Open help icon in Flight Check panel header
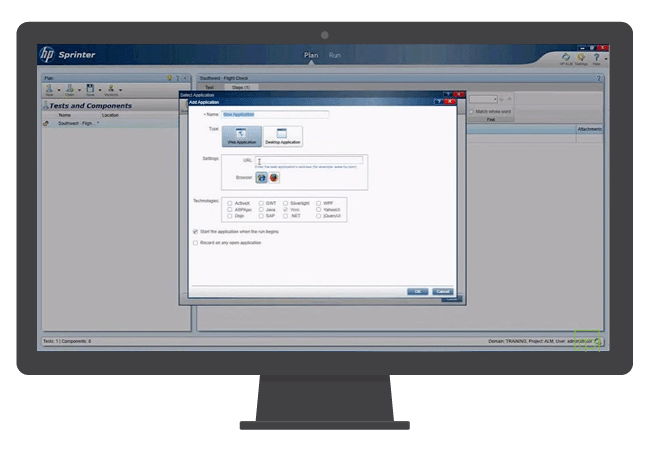Image resolution: width=650 pixels, height=450 pixels. point(598,78)
